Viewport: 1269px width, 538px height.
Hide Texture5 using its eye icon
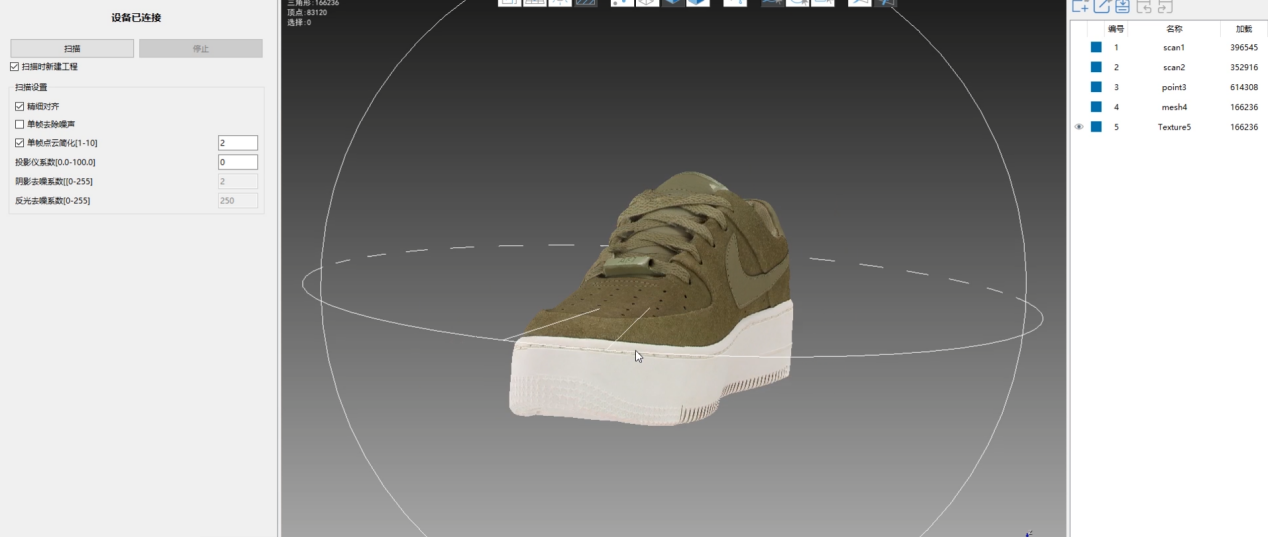(x=1079, y=127)
